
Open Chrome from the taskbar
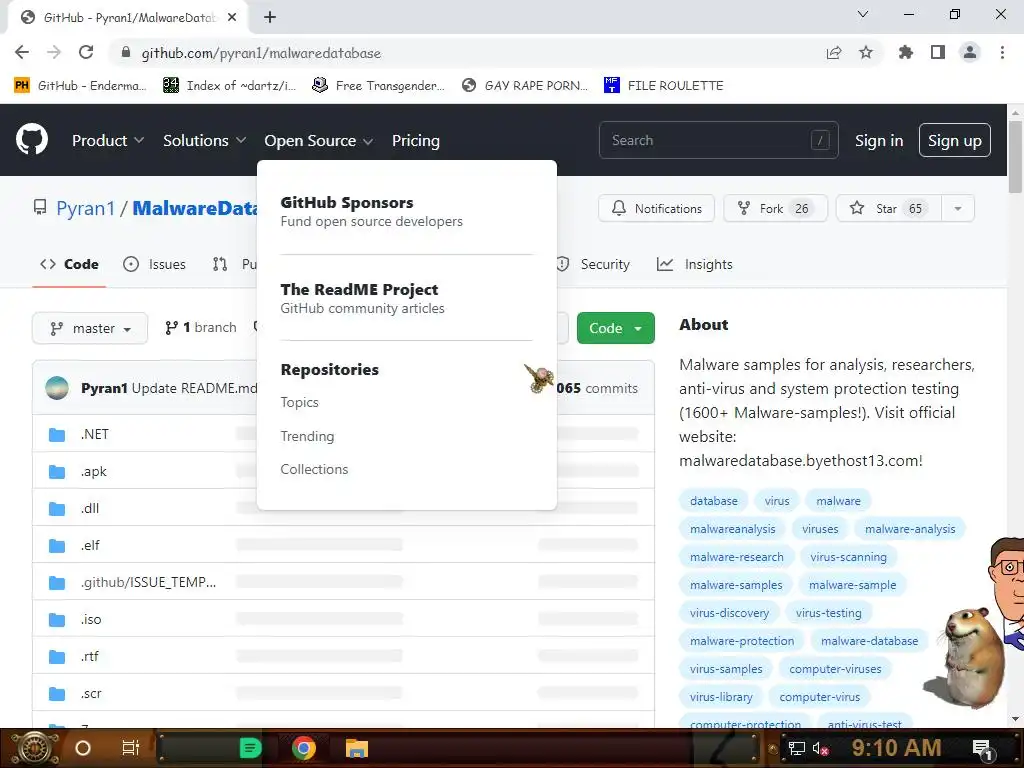(304, 748)
